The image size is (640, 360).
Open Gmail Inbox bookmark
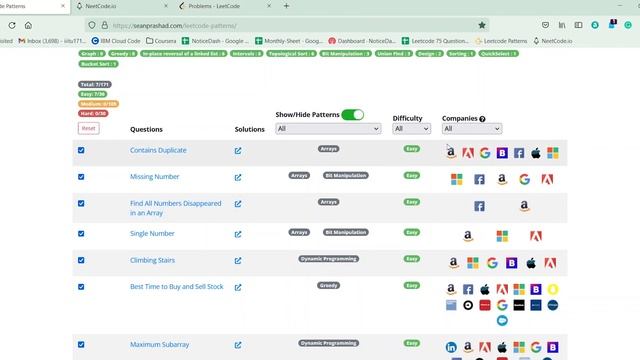coord(52,41)
